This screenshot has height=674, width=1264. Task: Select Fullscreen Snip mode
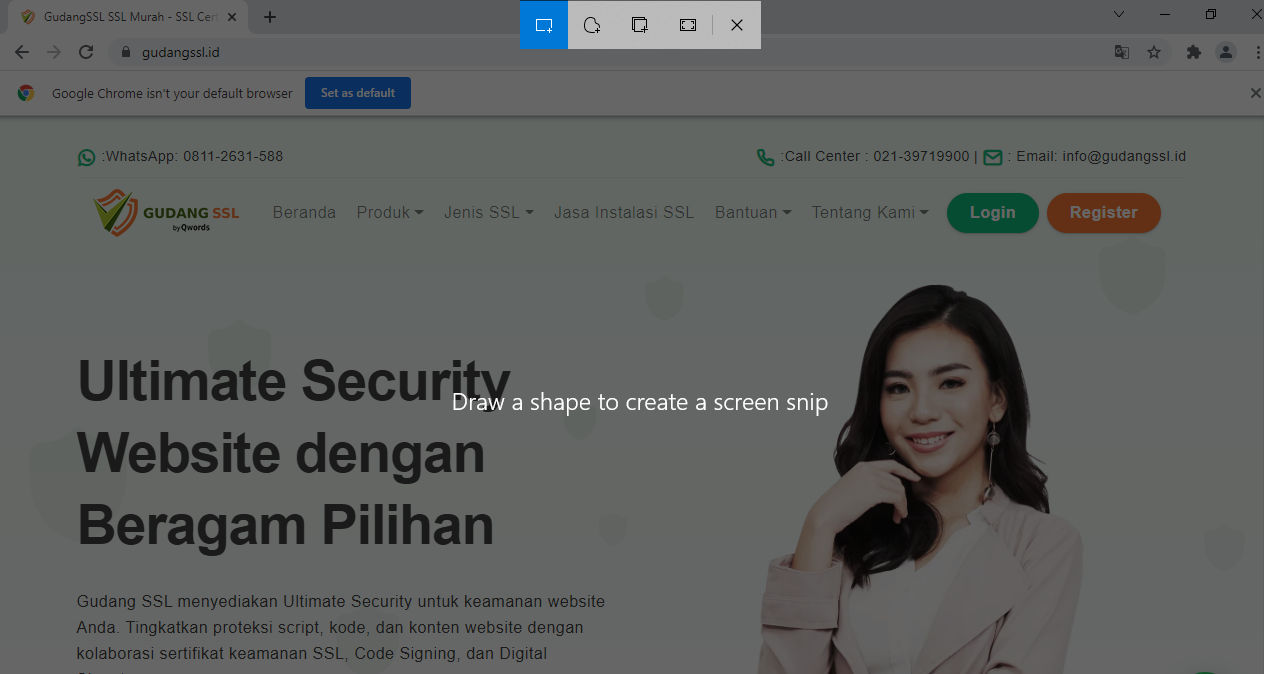click(688, 25)
